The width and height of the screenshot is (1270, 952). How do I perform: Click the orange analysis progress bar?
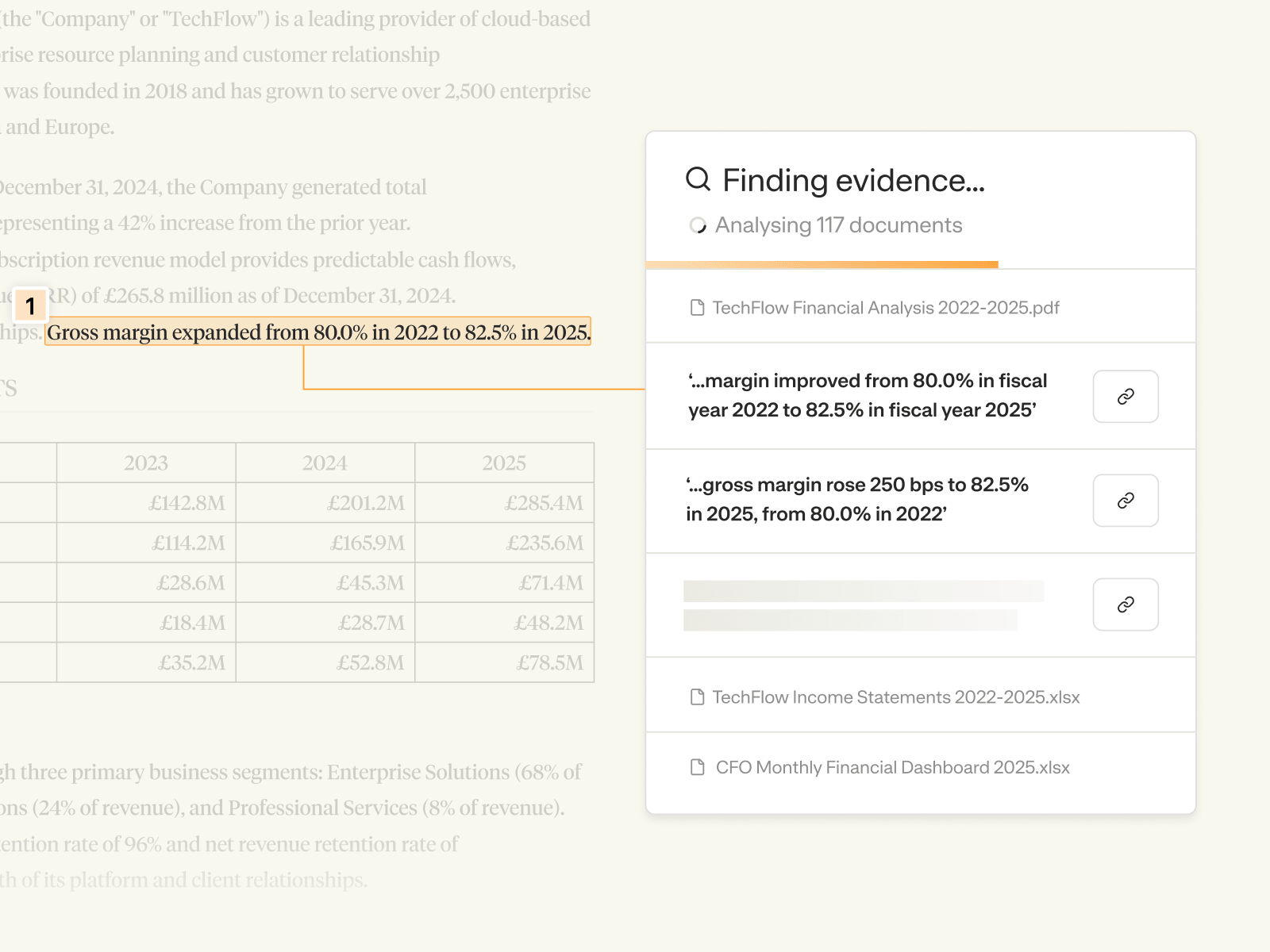(822, 265)
